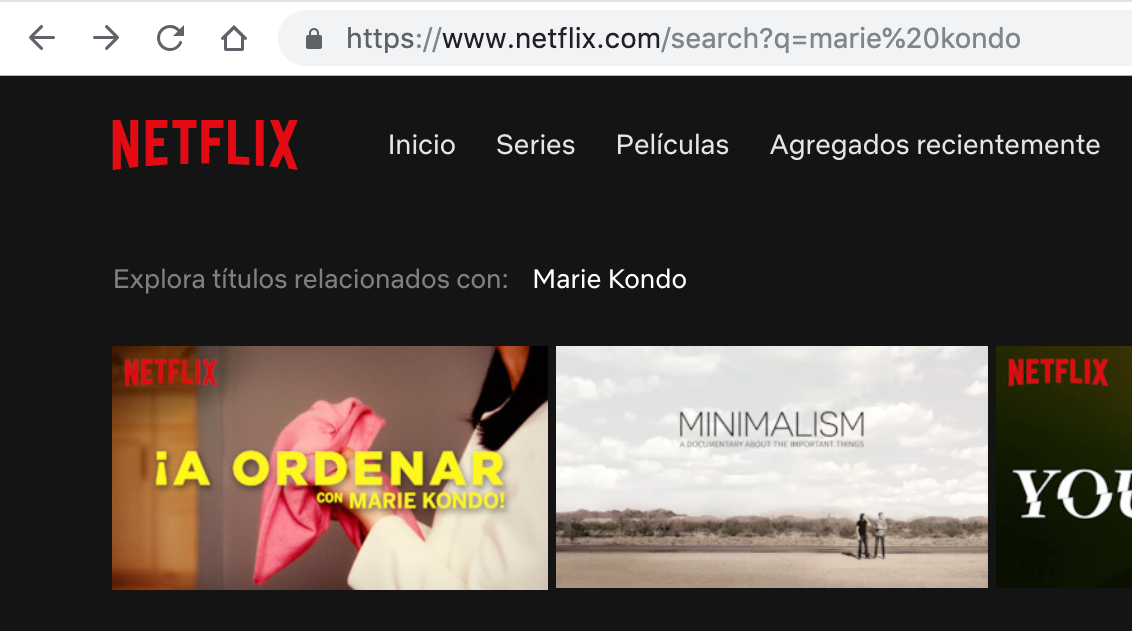Viewport: 1132px width, 631px height.
Task: Click the Netflix badge on ¡A Ordenar poster
Action: click(x=170, y=373)
